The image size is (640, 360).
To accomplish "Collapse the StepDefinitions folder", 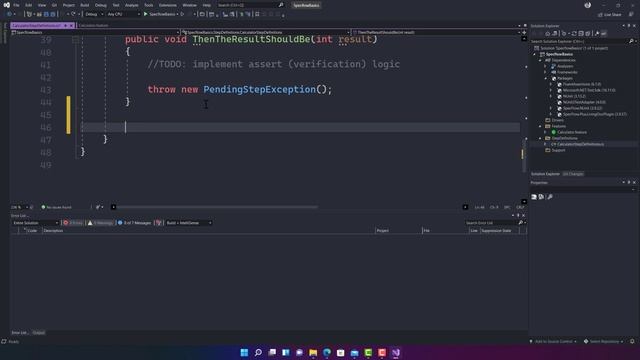I will (540, 138).
